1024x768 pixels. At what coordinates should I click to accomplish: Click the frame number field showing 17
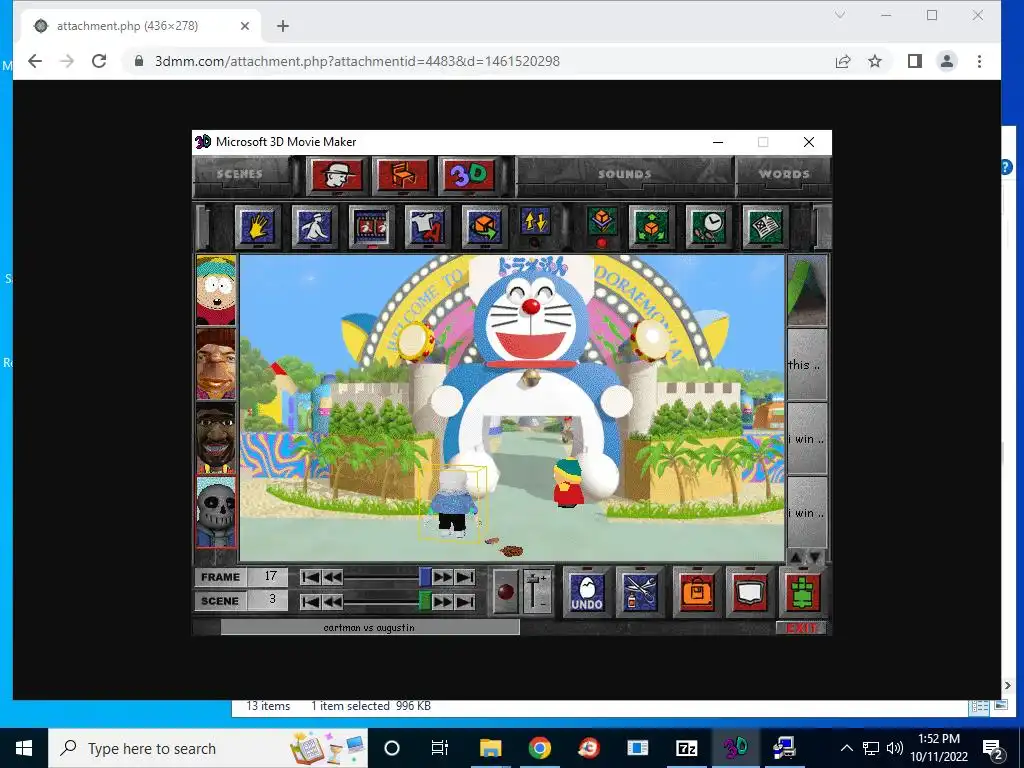click(x=268, y=577)
